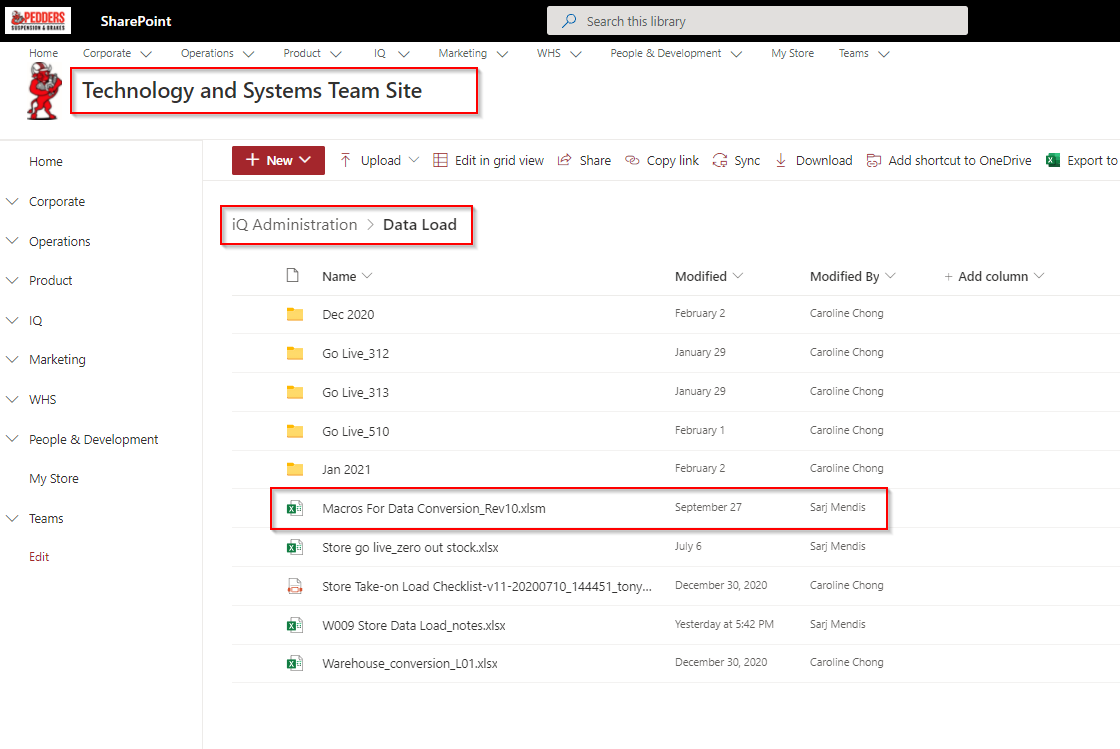Click the search magnifier icon
The image size is (1120, 749).
[569, 21]
